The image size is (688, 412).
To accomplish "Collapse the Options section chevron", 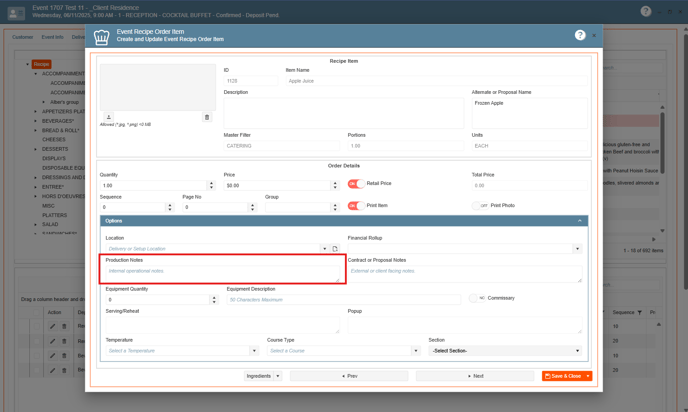I will 580,221.
